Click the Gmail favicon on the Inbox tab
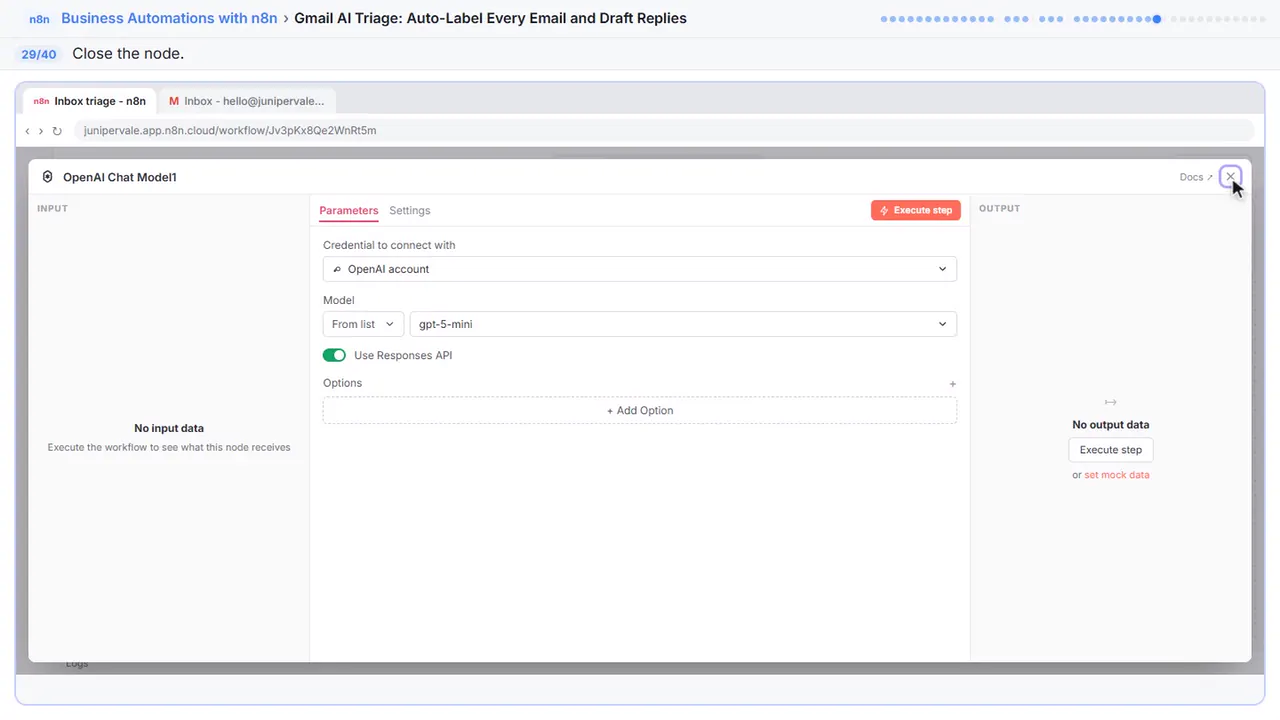Image resolution: width=1280 pixels, height=720 pixels. 174,101
